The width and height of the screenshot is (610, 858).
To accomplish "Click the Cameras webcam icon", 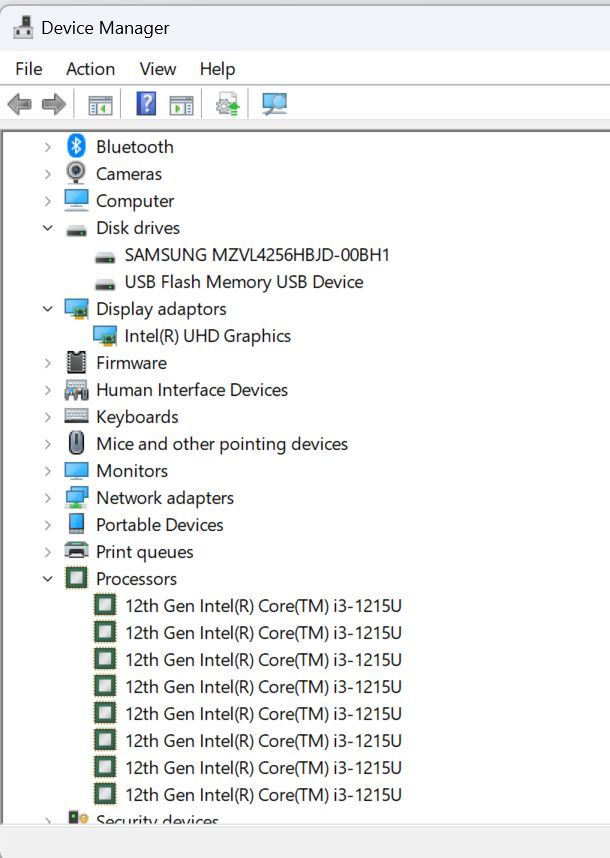I will pyautogui.click(x=77, y=173).
